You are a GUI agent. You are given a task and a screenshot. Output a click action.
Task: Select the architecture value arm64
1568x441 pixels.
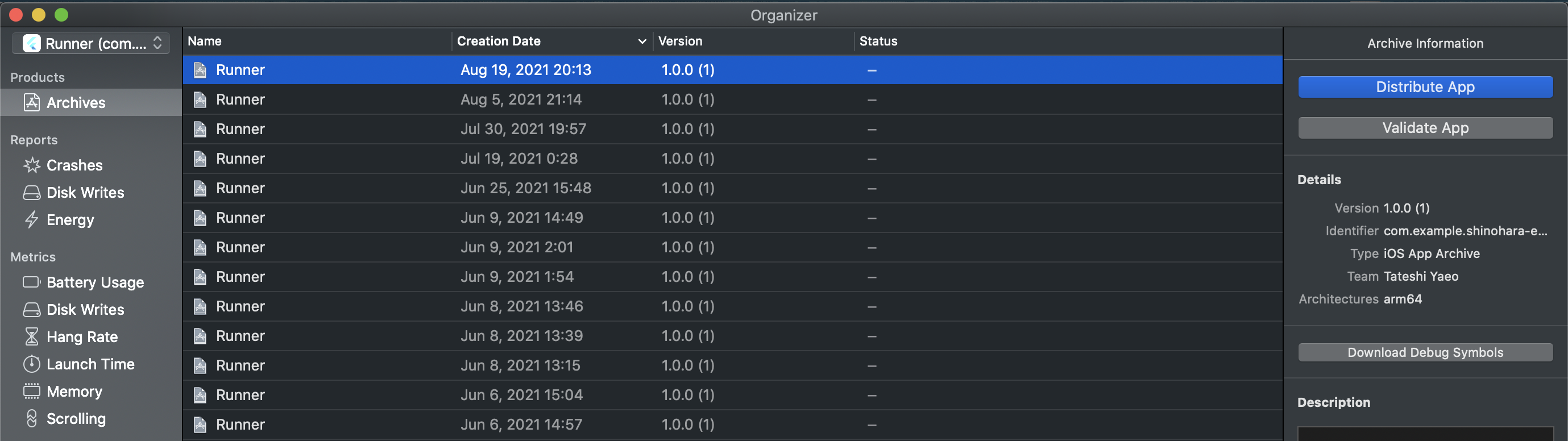tap(1403, 299)
